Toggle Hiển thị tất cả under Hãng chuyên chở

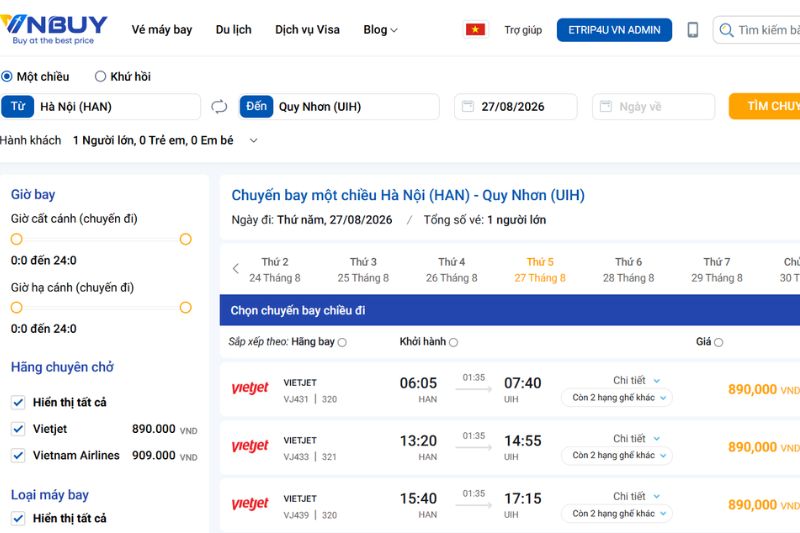coord(18,402)
